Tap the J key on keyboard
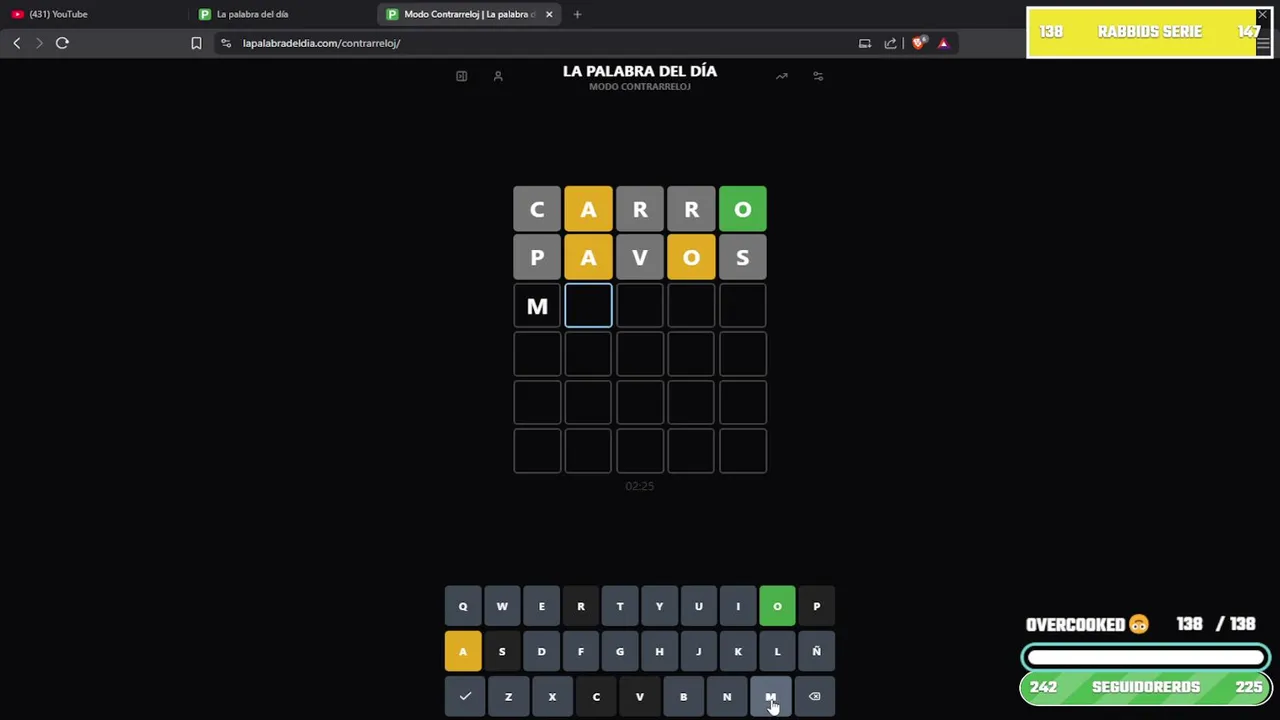The width and height of the screenshot is (1280, 720). tap(699, 652)
